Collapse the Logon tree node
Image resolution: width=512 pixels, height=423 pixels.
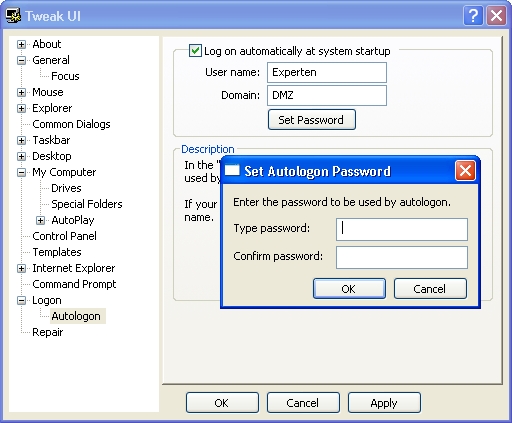tap(21, 300)
